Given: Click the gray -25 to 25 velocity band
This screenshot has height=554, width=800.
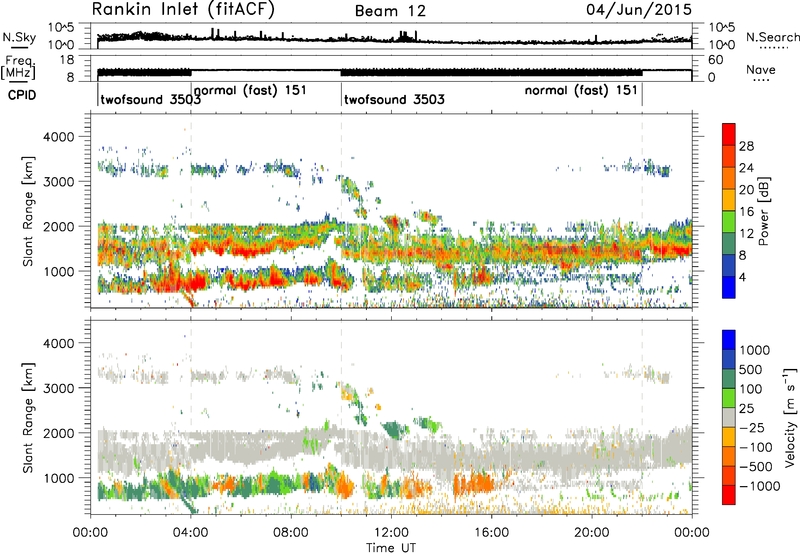Looking at the screenshot, I should tap(729, 417).
